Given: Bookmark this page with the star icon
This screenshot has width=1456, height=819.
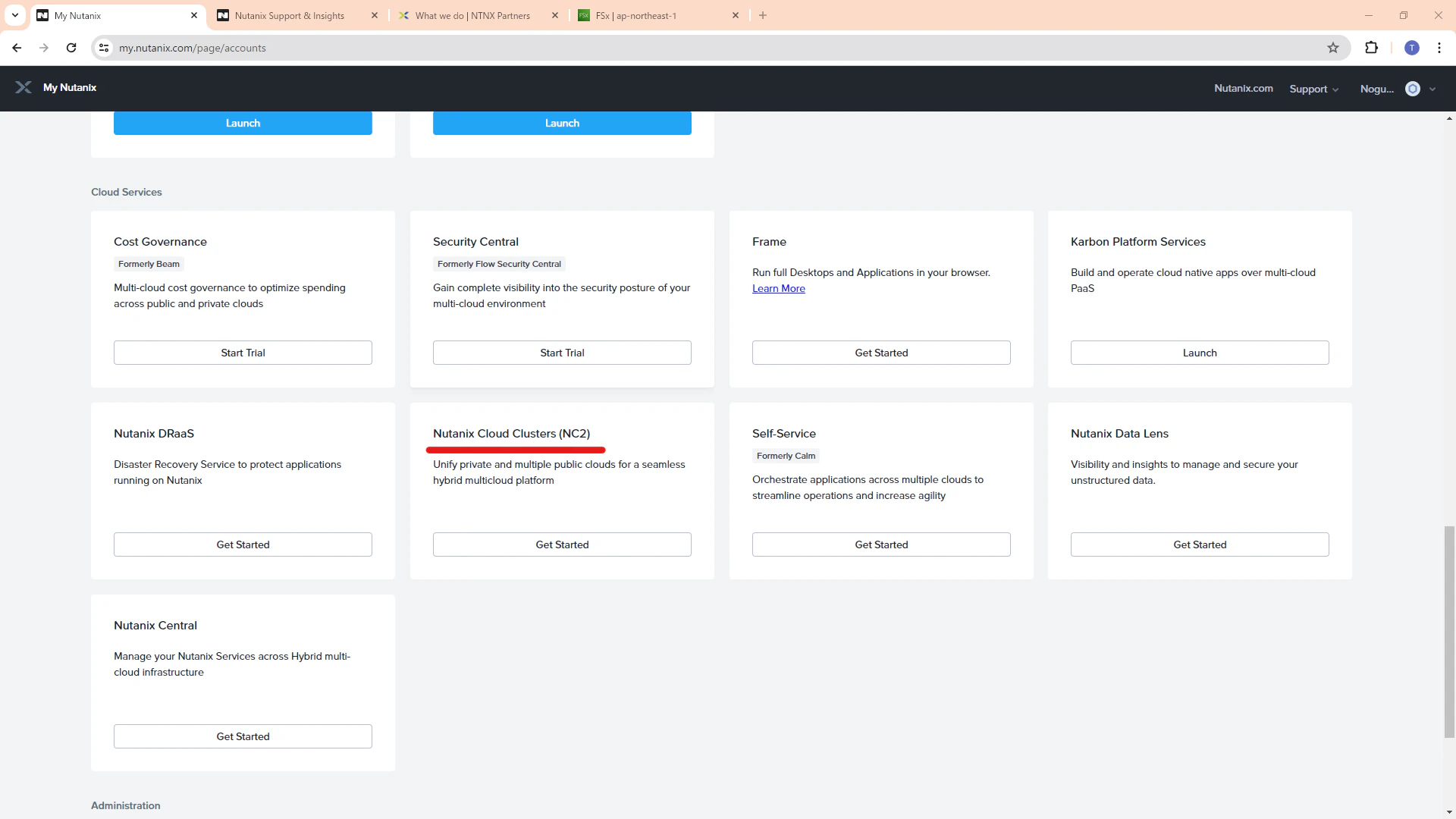Looking at the screenshot, I should coord(1333,48).
